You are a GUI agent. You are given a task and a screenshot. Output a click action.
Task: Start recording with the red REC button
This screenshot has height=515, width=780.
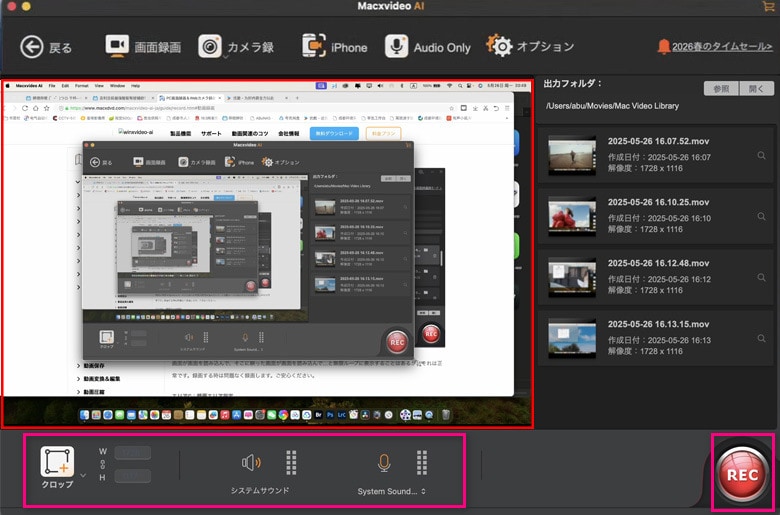[742, 474]
